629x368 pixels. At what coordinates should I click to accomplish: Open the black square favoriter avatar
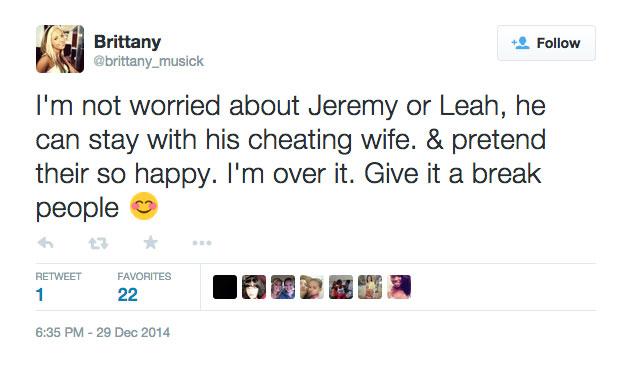coord(225,287)
